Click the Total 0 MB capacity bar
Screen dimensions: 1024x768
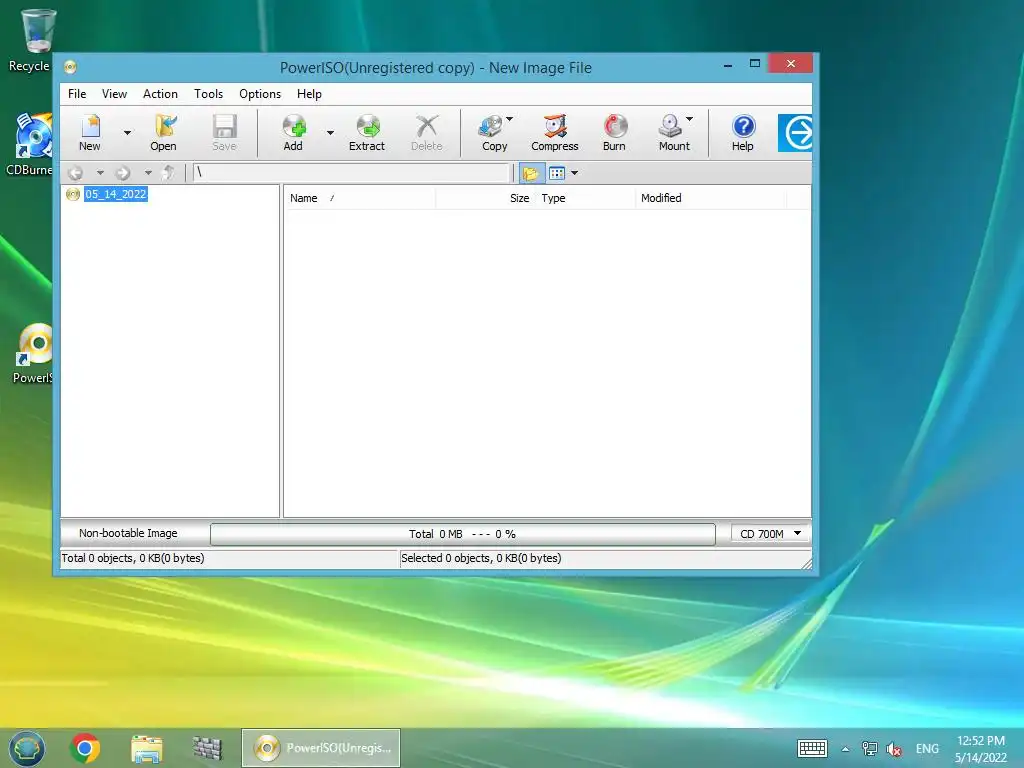(462, 534)
